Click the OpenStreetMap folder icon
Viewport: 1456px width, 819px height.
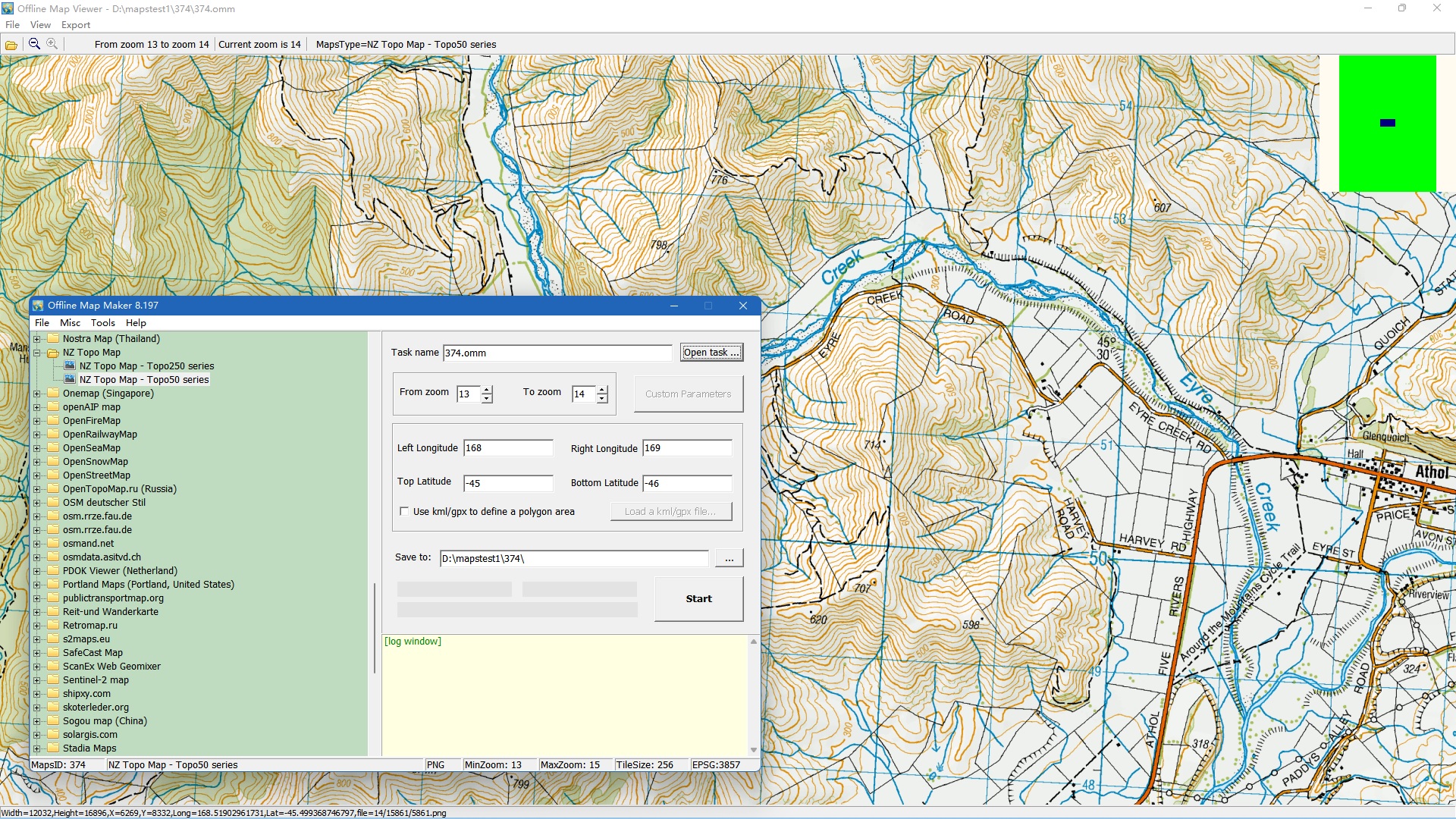(x=53, y=475)
